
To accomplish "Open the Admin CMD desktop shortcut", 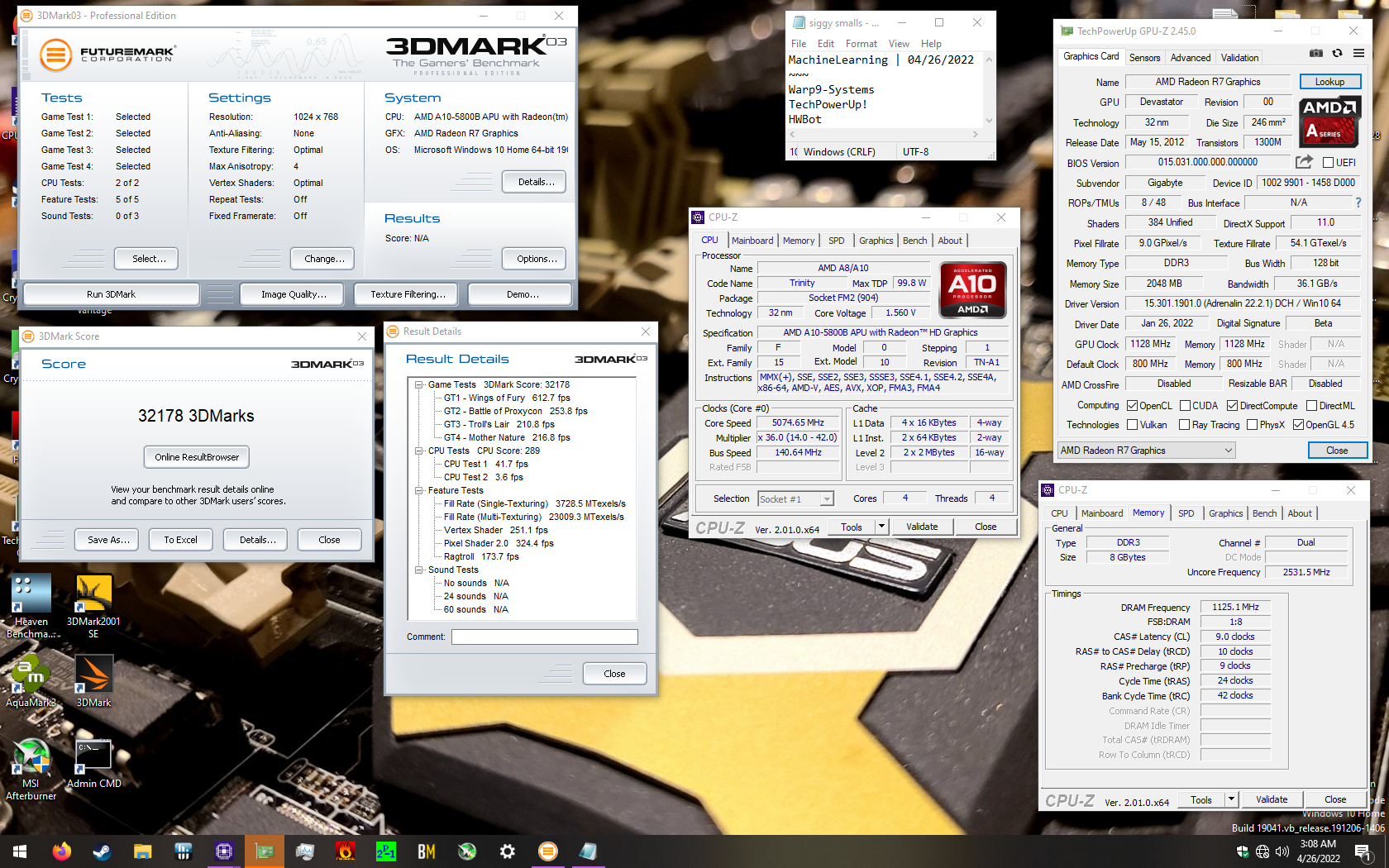I will pos(93,765).
